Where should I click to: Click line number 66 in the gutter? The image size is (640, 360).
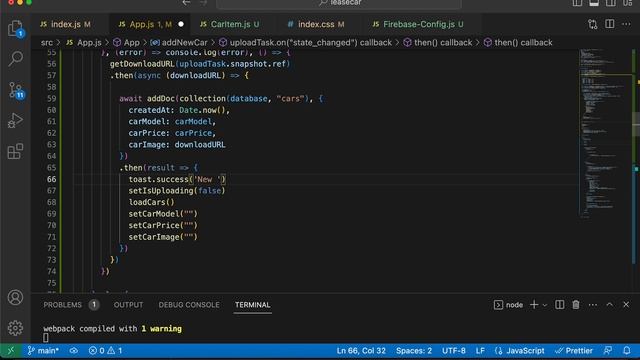point(51,179)
